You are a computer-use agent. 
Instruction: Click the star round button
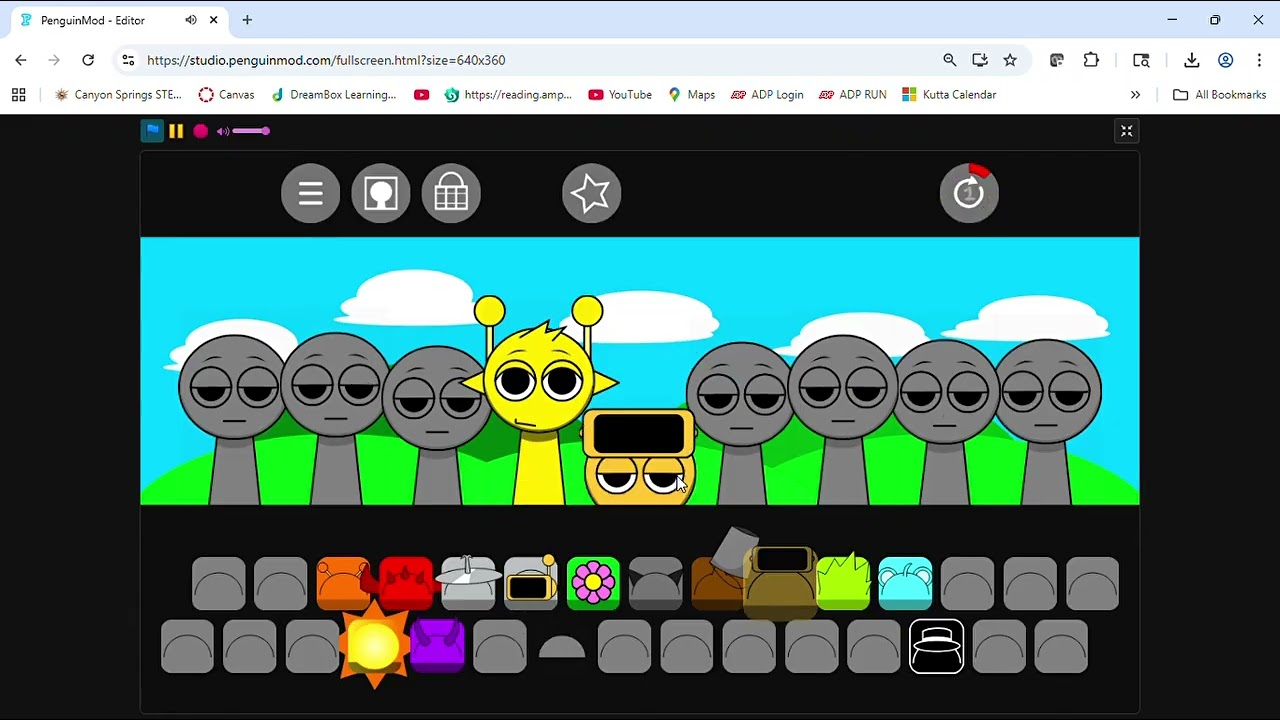(591, 193)
